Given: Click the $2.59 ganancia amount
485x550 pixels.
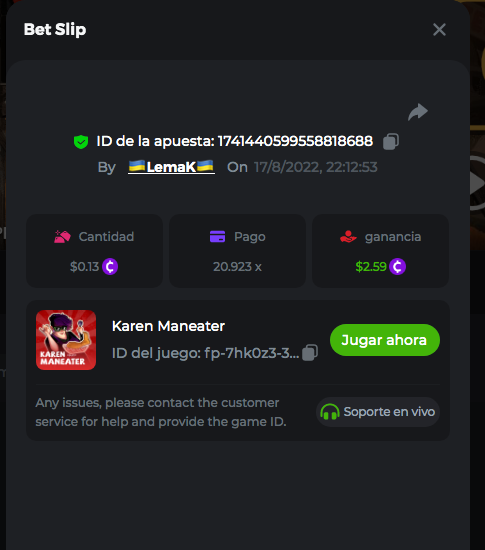Looking at the screenshot, I should [371, 267].
